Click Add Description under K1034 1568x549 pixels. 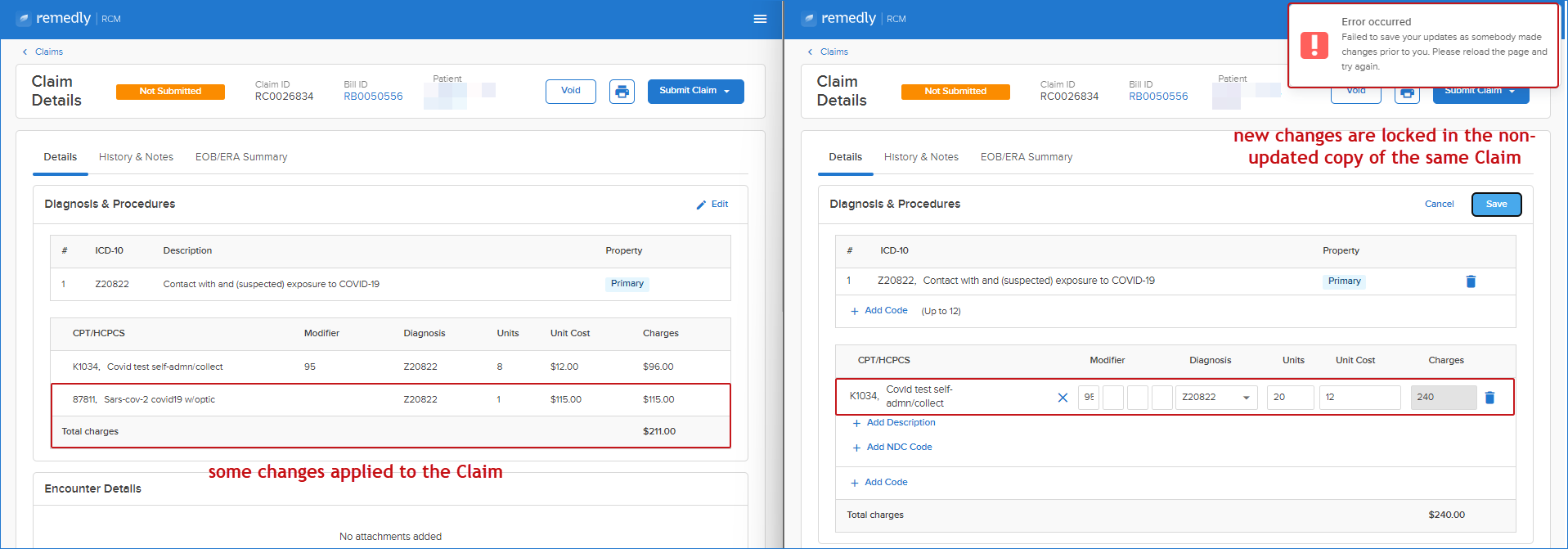click(893, 423)
